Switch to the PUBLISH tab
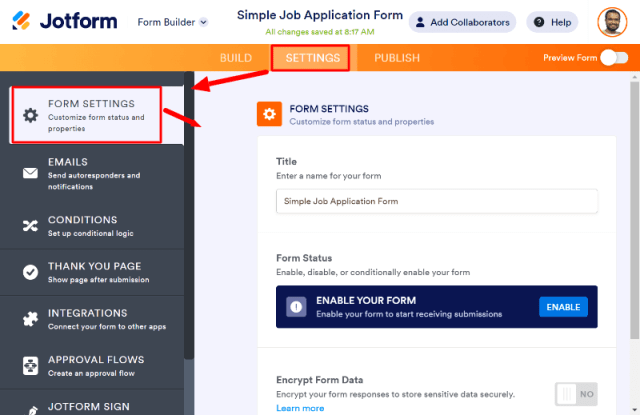 (397, 58)
